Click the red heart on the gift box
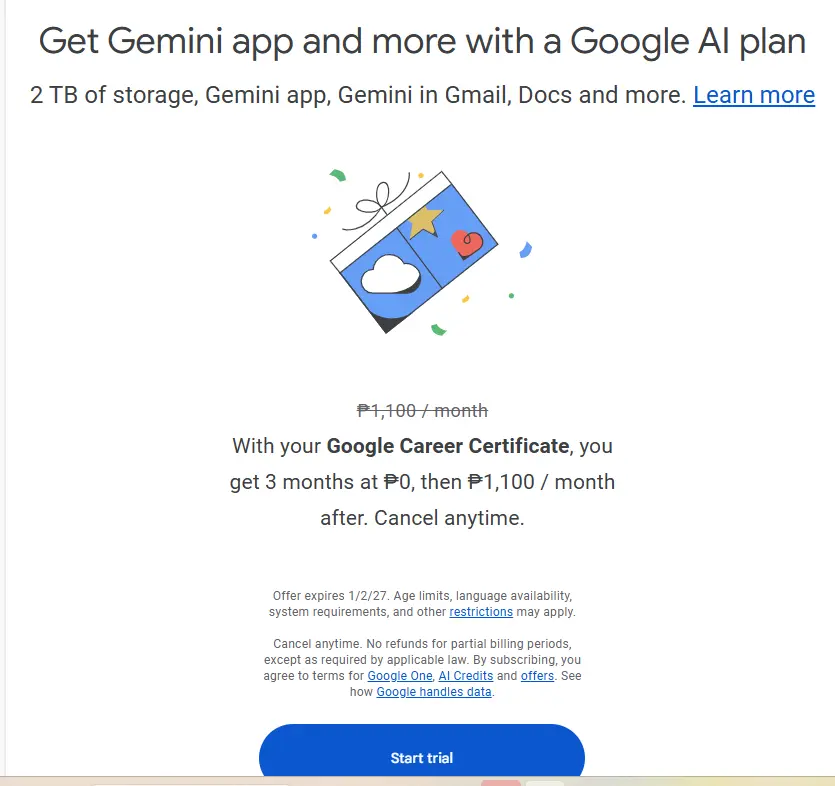 coord(466,244)
